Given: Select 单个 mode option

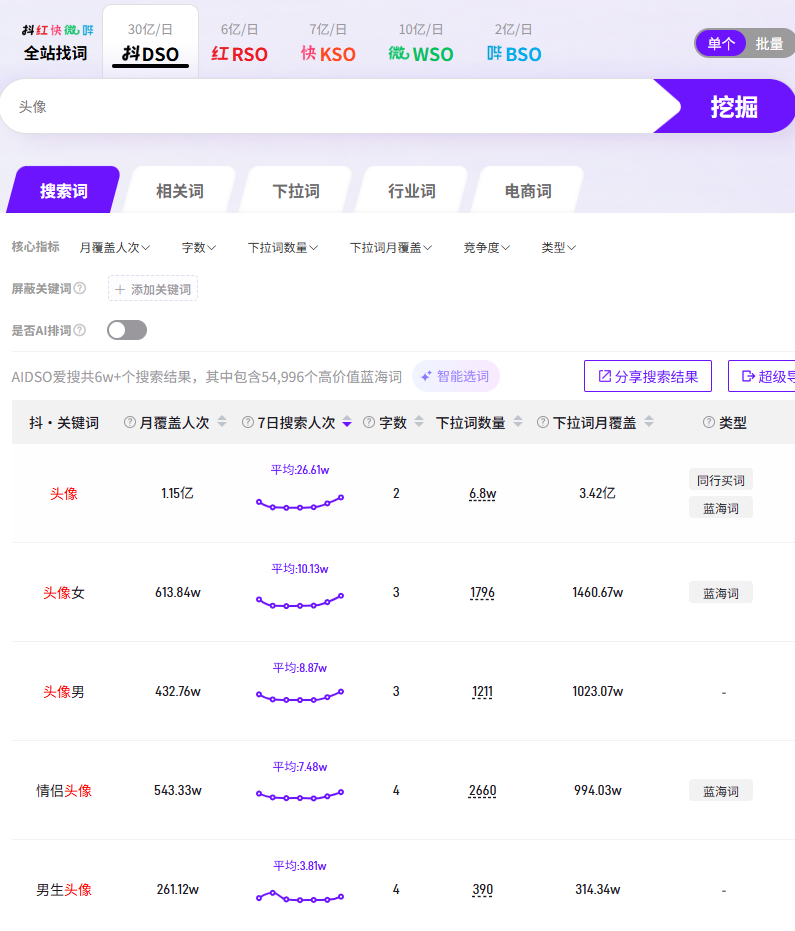Looking at the screenshot, I should tap(721, 43).
